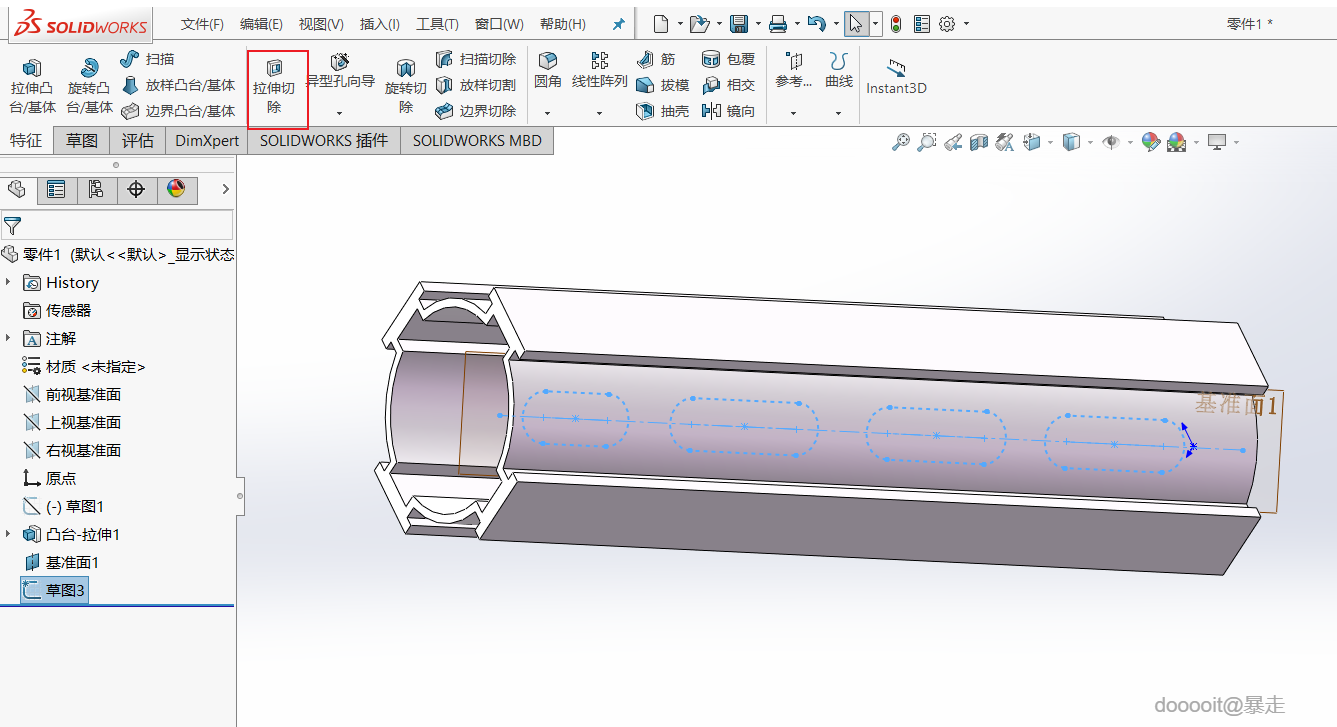Select 草图3 in the feature tree

tap(55, 590)
